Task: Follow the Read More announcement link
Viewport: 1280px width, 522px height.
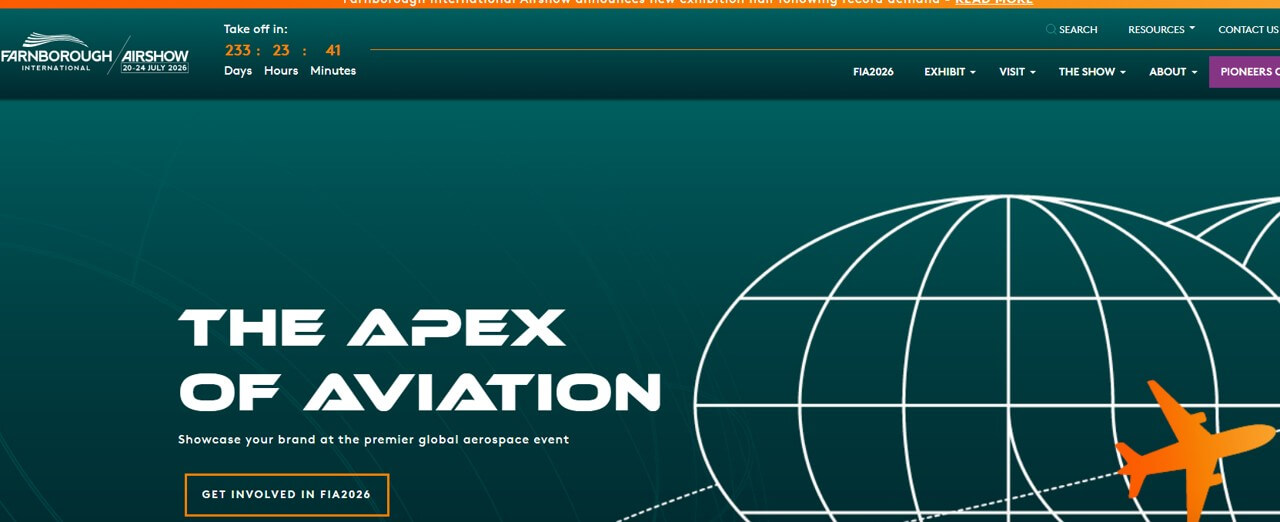Action: coord(993,3)
